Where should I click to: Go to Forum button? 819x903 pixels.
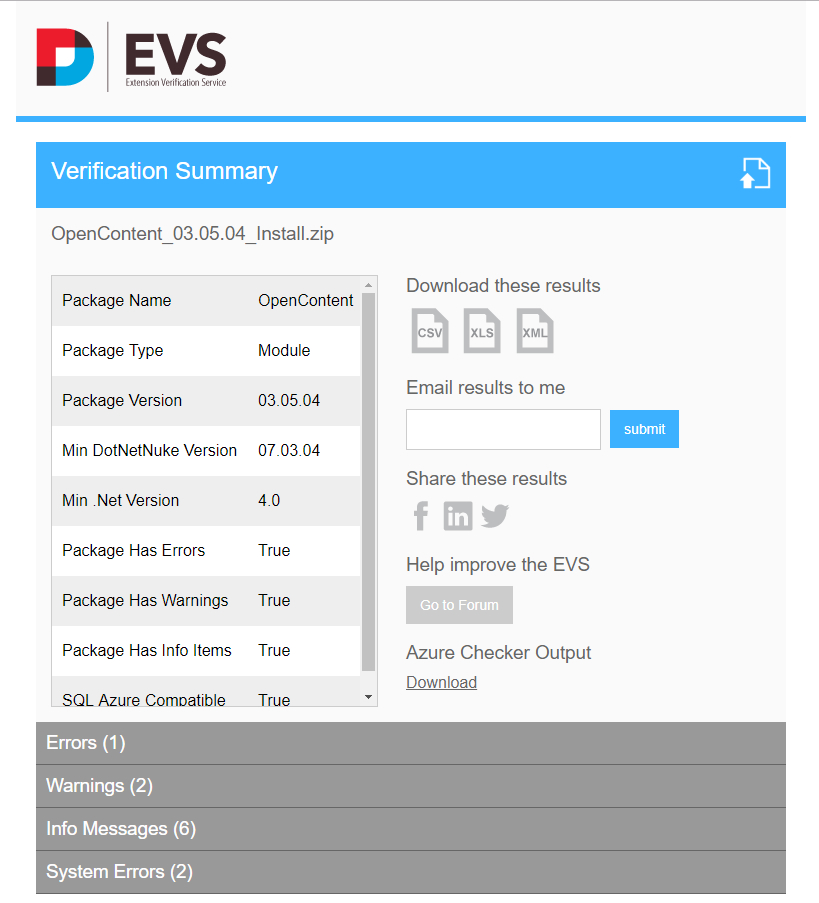tap(459, 605)
